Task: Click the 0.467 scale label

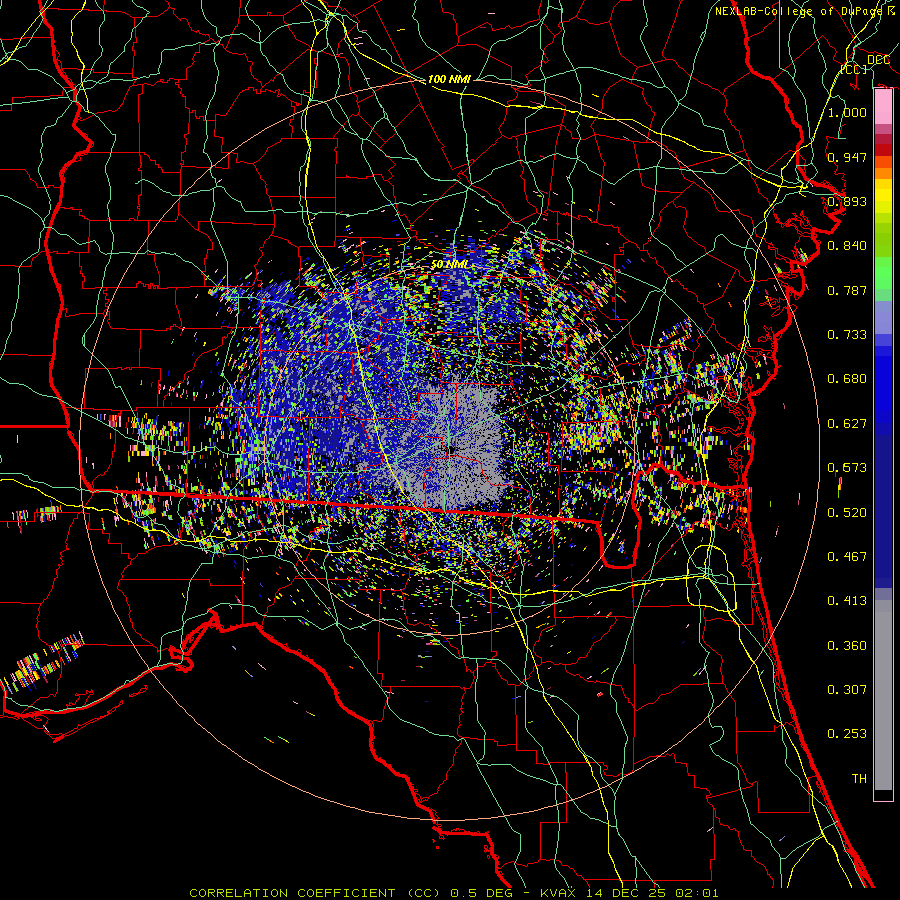Action: pos(847,557)
